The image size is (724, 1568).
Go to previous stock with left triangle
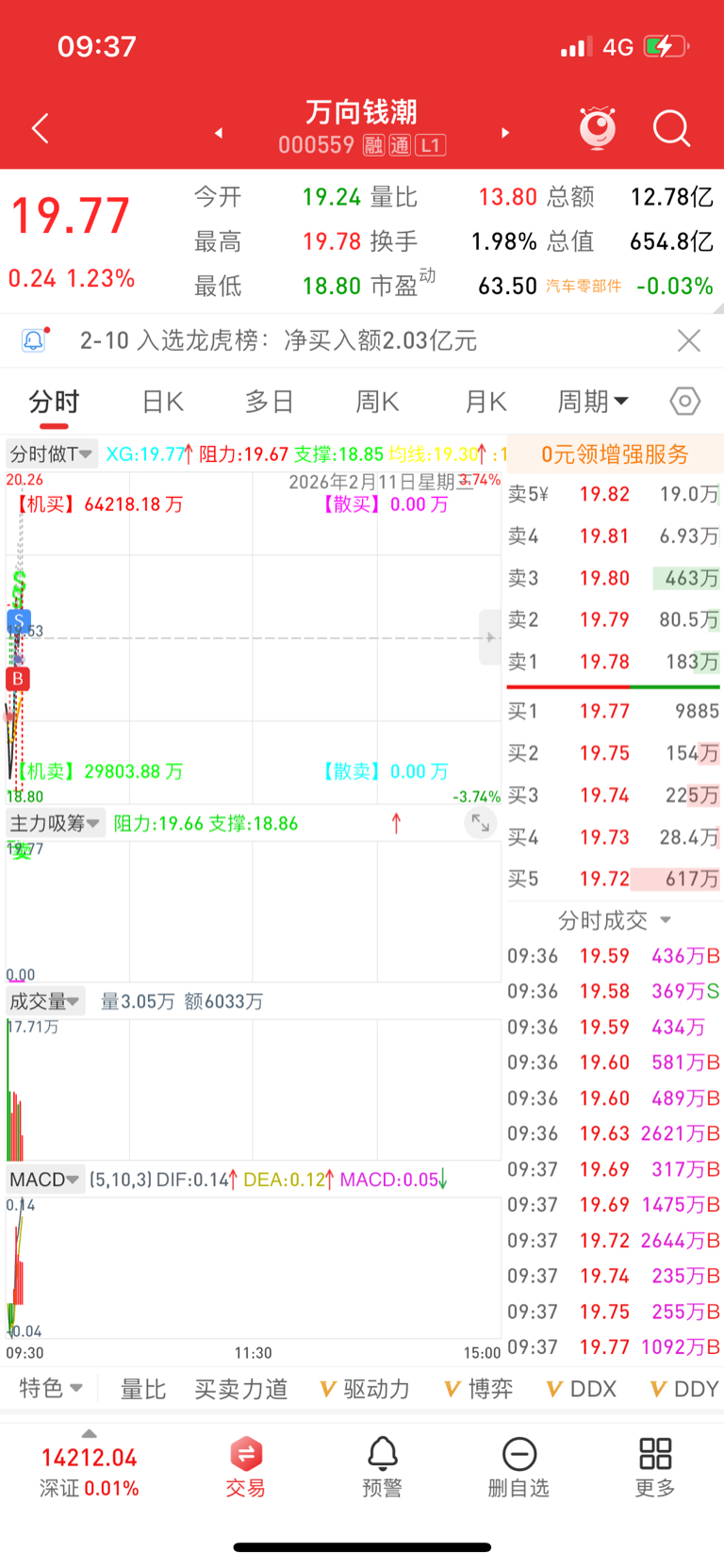pos(219,133)
